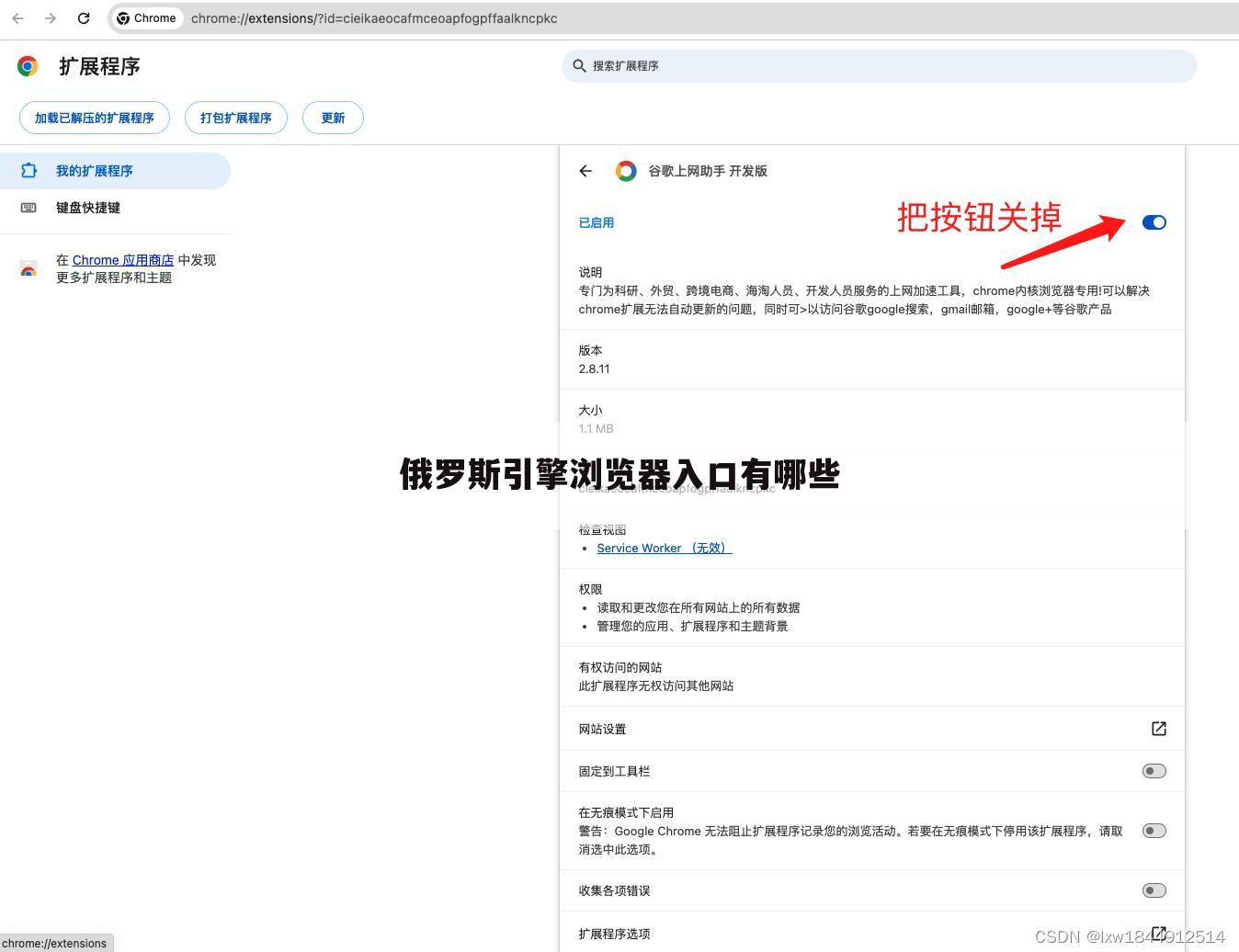The image size is (1239, 952).
Task: Click the web store icon in sidebar
Action: 28,269
